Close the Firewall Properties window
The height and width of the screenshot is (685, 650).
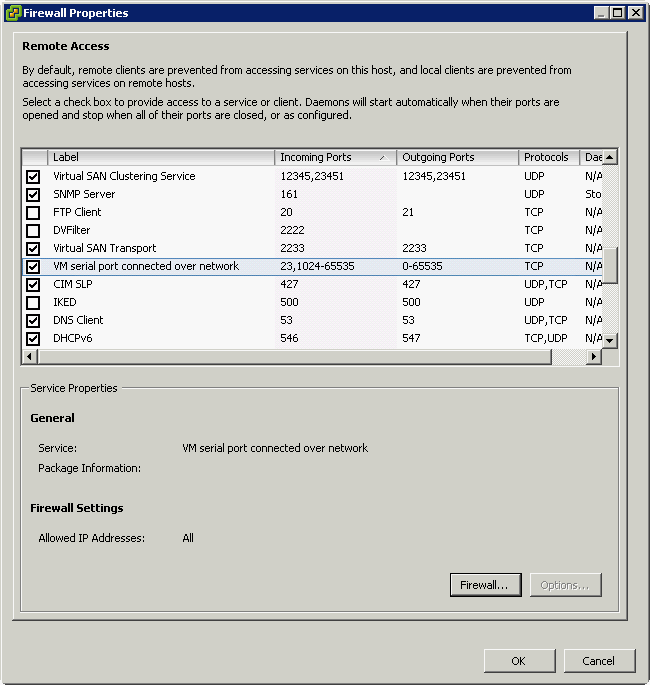[x=636, y=13]
